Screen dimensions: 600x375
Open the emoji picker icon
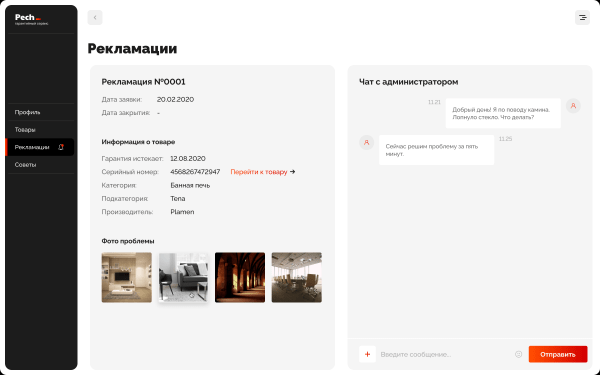518,354
